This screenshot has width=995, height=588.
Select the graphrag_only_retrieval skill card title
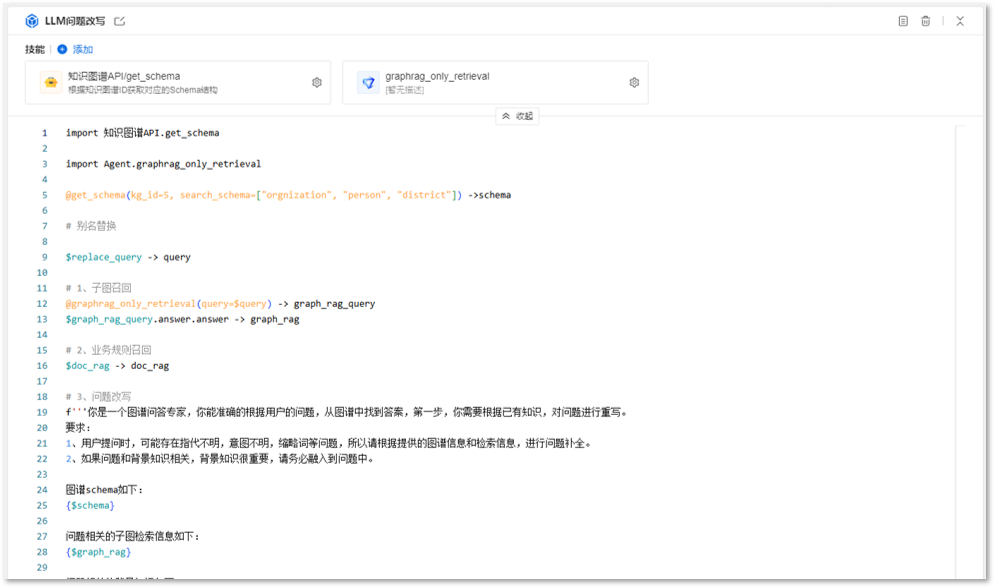pos(437,76)
